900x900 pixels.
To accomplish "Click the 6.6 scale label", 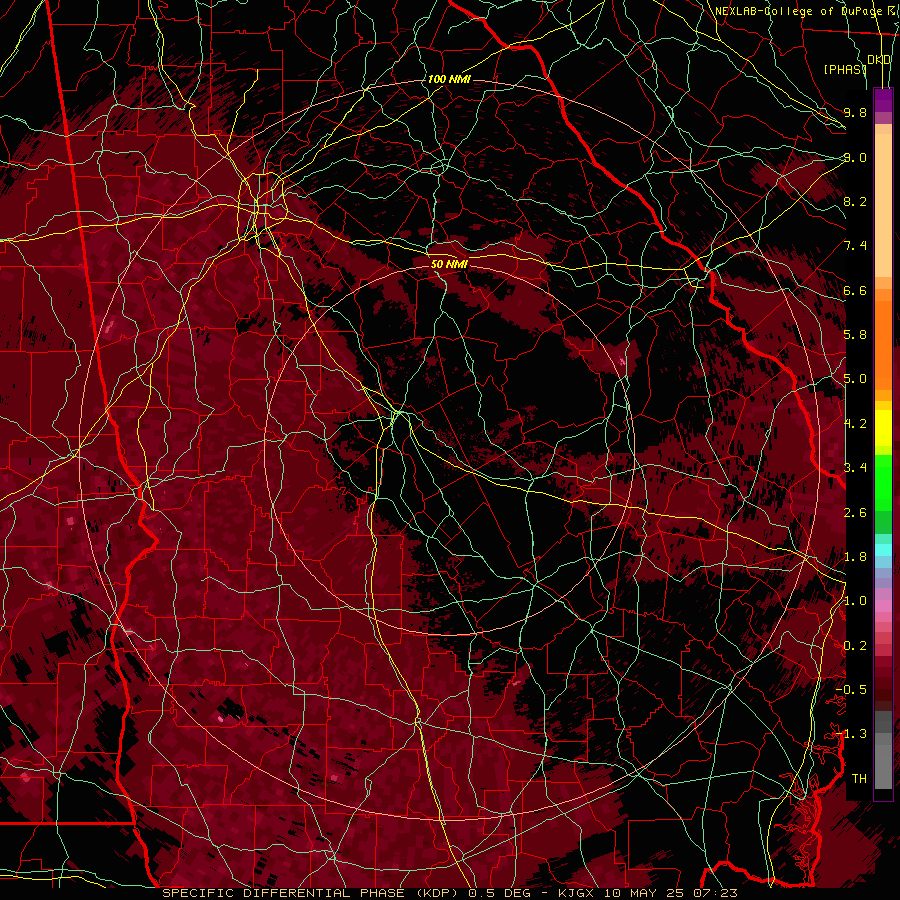I will pos(855,290).
